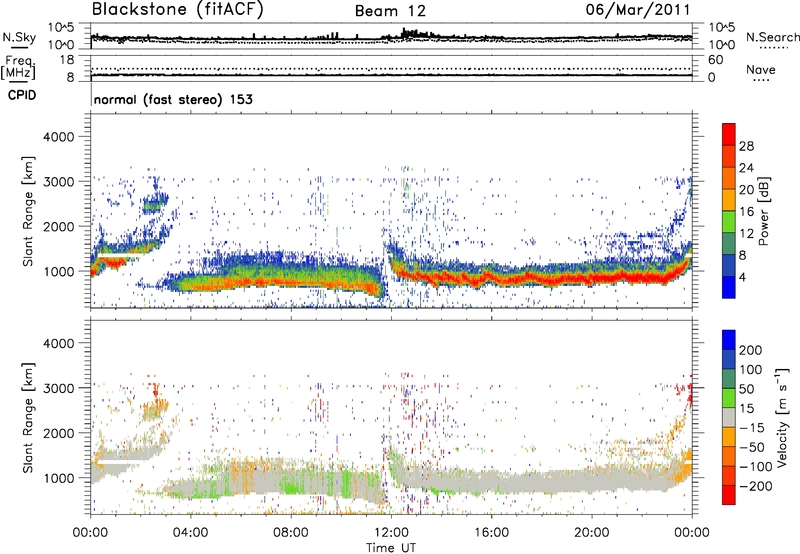Select the "Power [dB]" colorbar title
The height and width of the screenshot is (554, 800).
coord(763,211)
